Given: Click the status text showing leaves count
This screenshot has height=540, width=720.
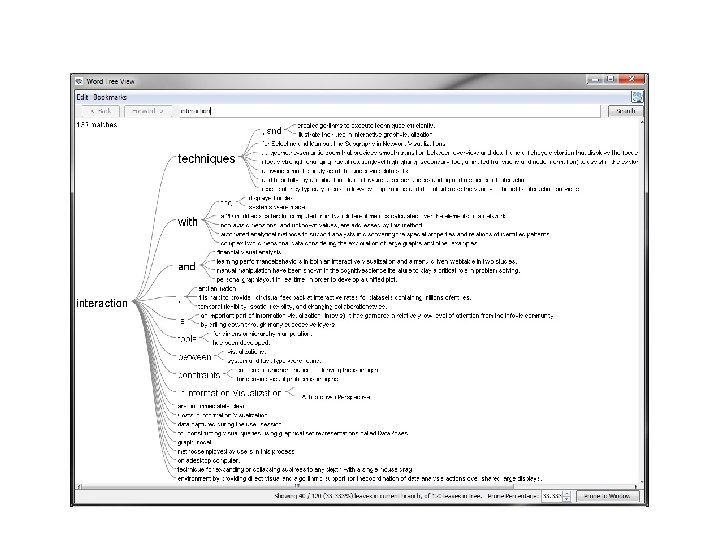Looking at the screenshot, I should [378, 496].
